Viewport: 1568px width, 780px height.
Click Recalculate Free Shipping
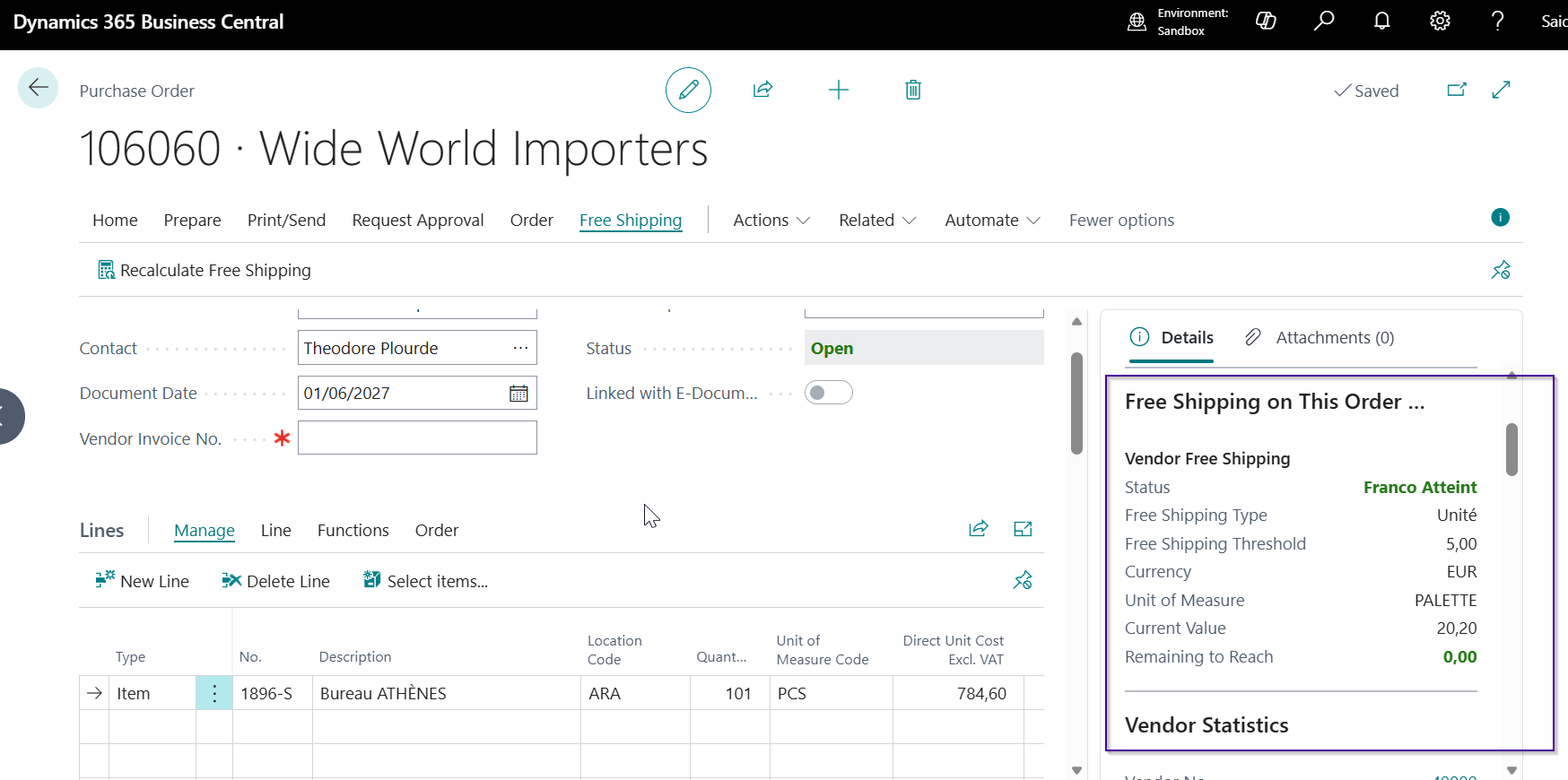(x=205, y=271)
